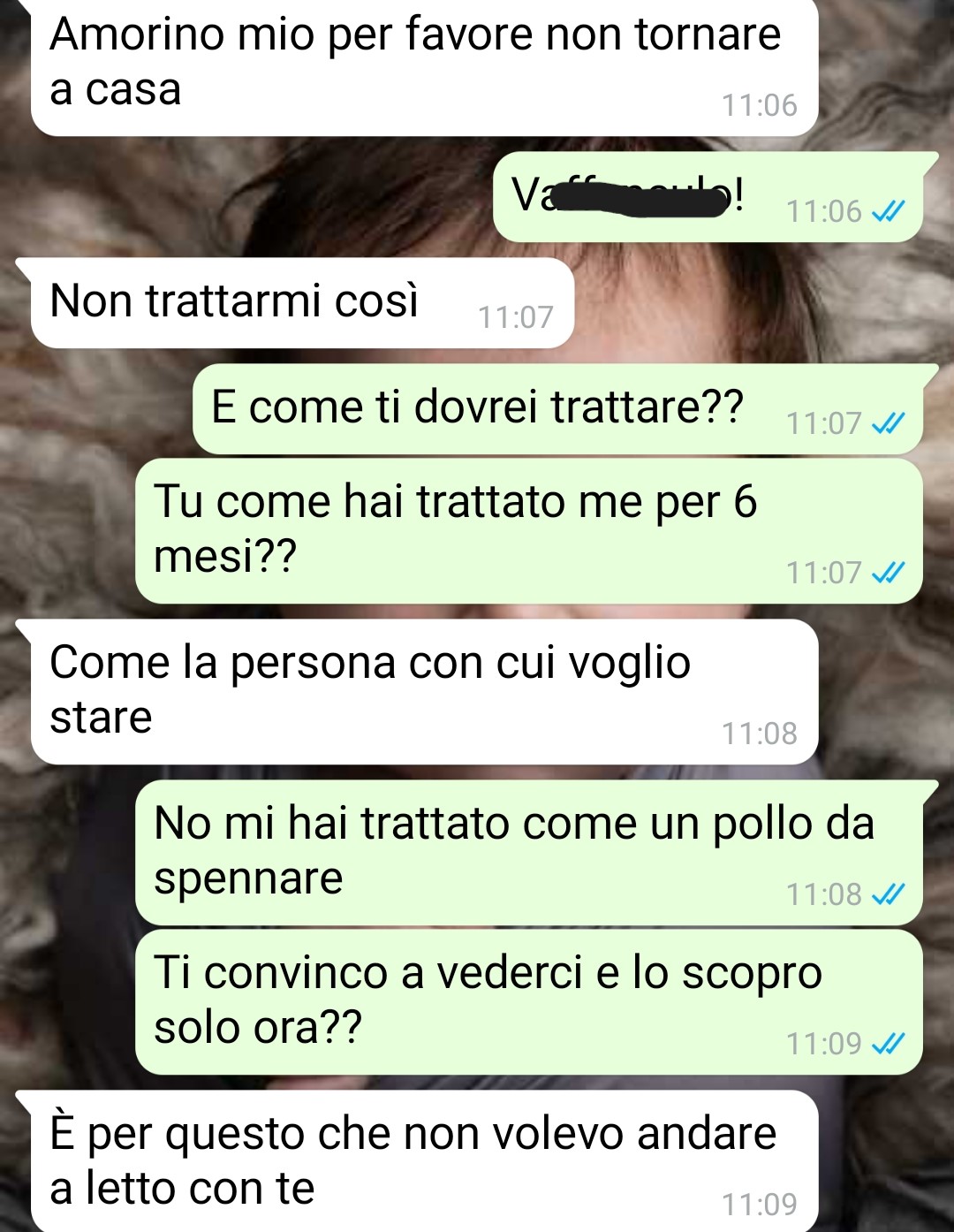Select 'Ti convinco a vederci' message bubble

[x=529, y=1001]
